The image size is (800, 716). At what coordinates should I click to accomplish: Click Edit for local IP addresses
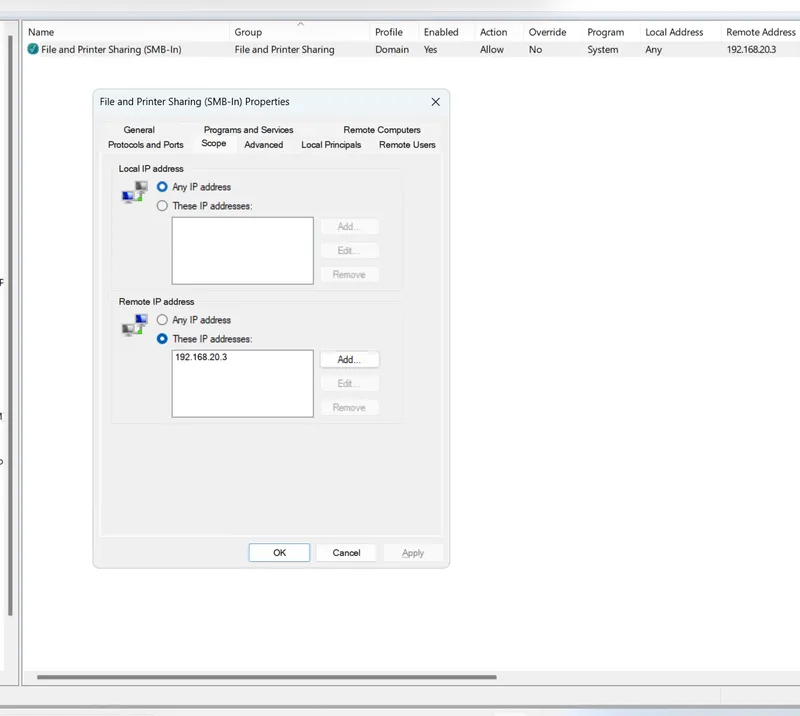coord(349,250)
